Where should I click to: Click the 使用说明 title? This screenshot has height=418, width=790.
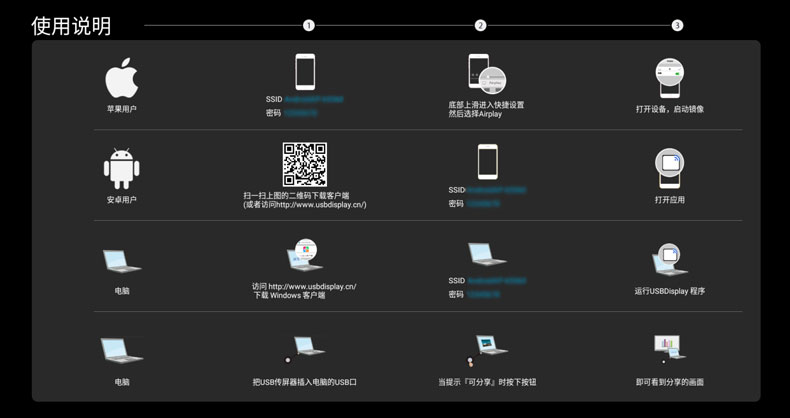71,26
